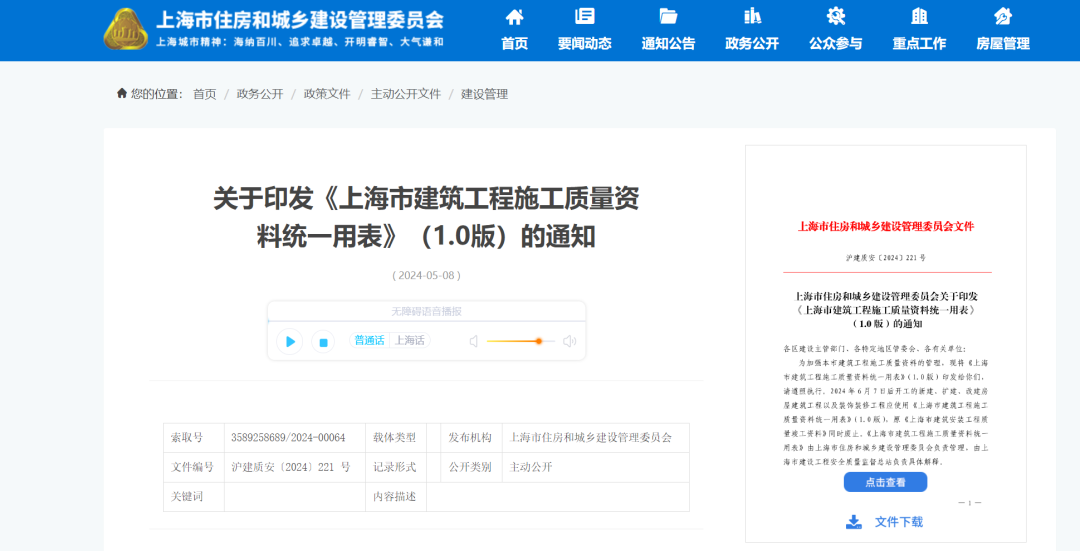
Task: Open the 首页 menu item
Action: pyautogui.click(x=515, y=43)
